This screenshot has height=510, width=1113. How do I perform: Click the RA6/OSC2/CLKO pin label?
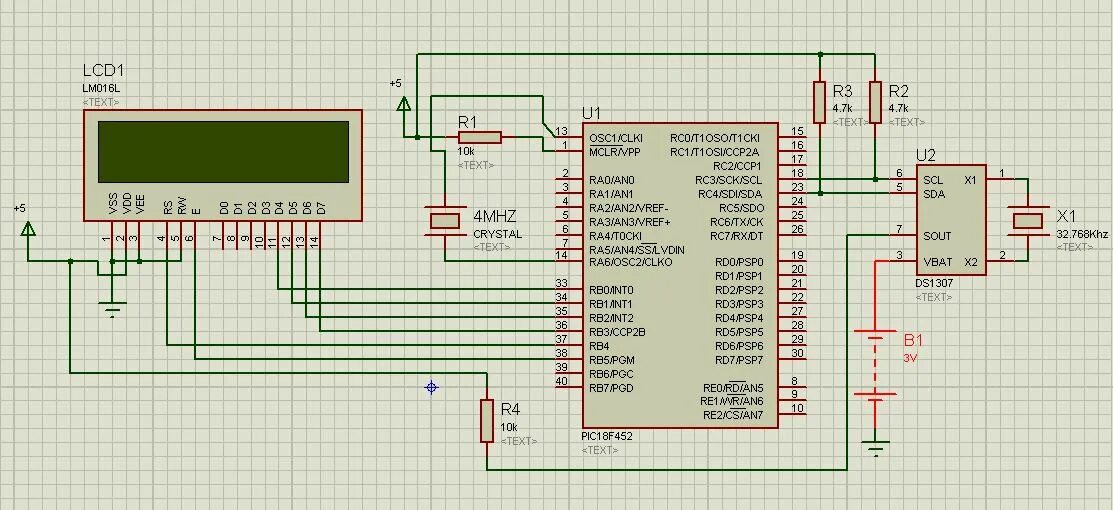pos(630,263)
